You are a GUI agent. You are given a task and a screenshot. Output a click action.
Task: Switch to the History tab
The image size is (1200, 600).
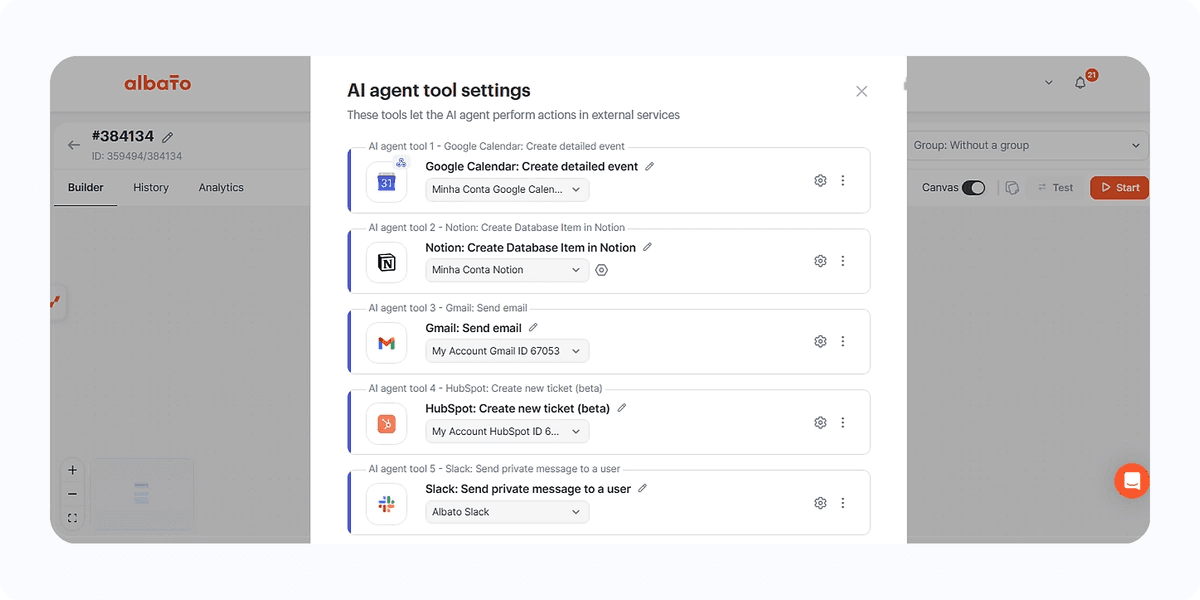[151, 187]
